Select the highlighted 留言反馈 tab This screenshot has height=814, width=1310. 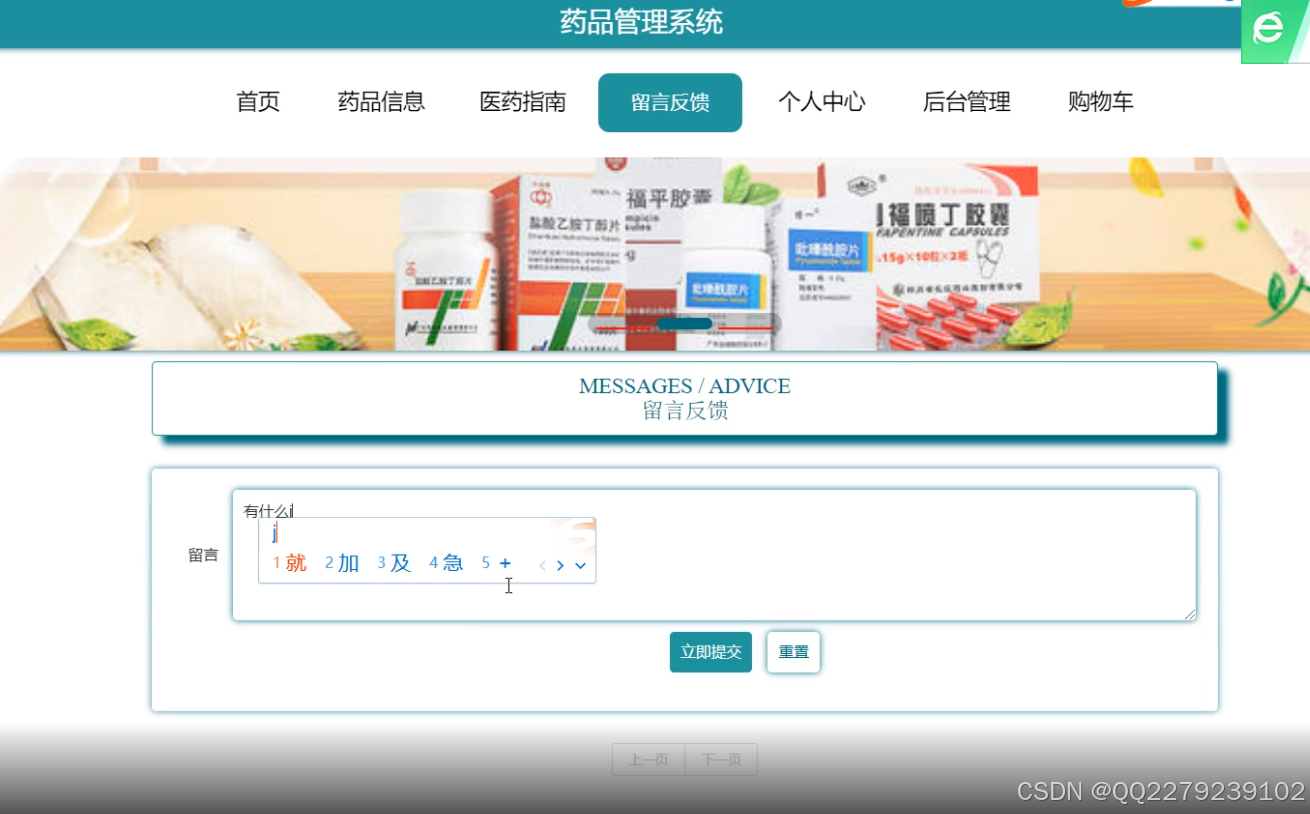coord(670,101)
